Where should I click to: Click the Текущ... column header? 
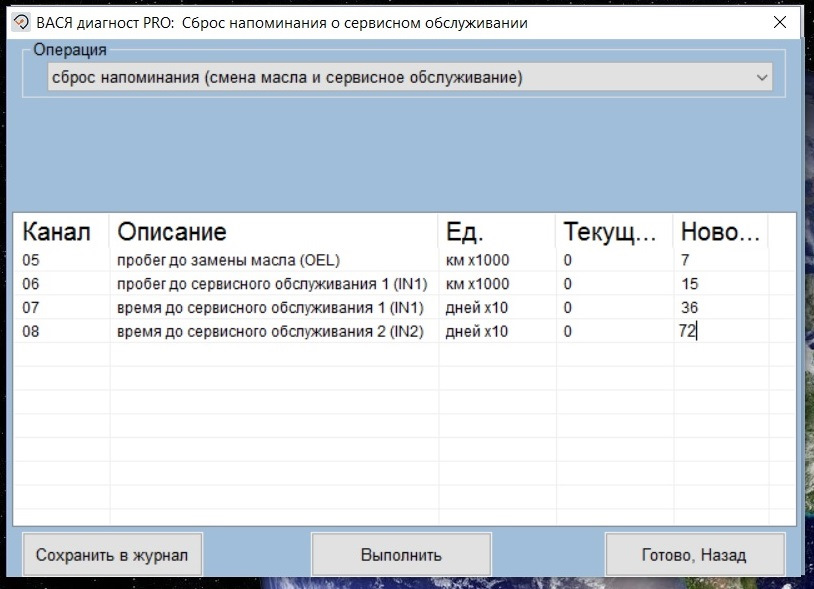coord(615,231)
